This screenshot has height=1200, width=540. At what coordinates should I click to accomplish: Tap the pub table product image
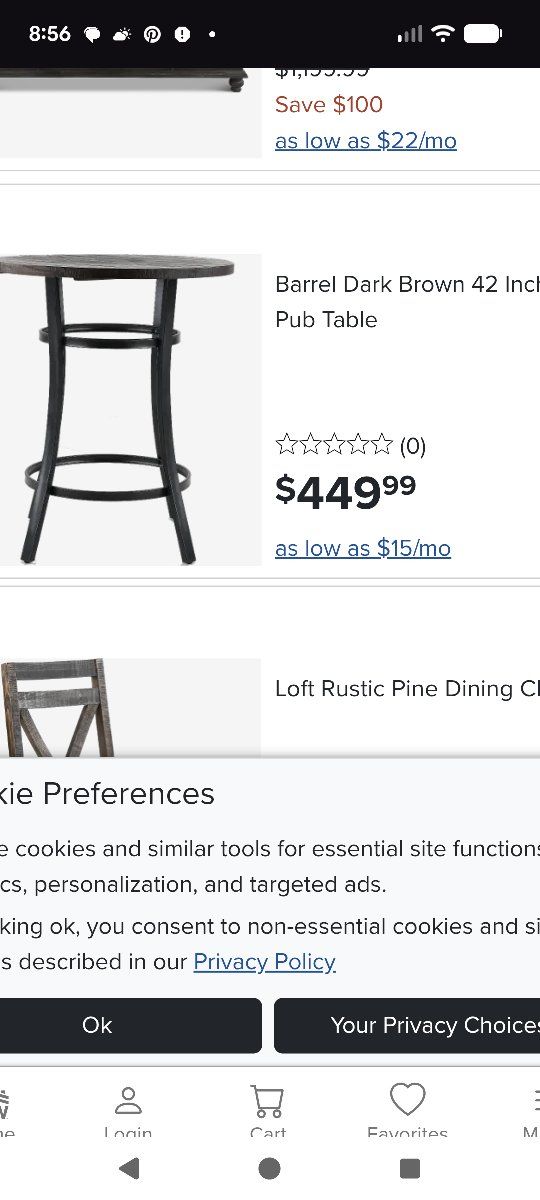[x=130, y=410]
